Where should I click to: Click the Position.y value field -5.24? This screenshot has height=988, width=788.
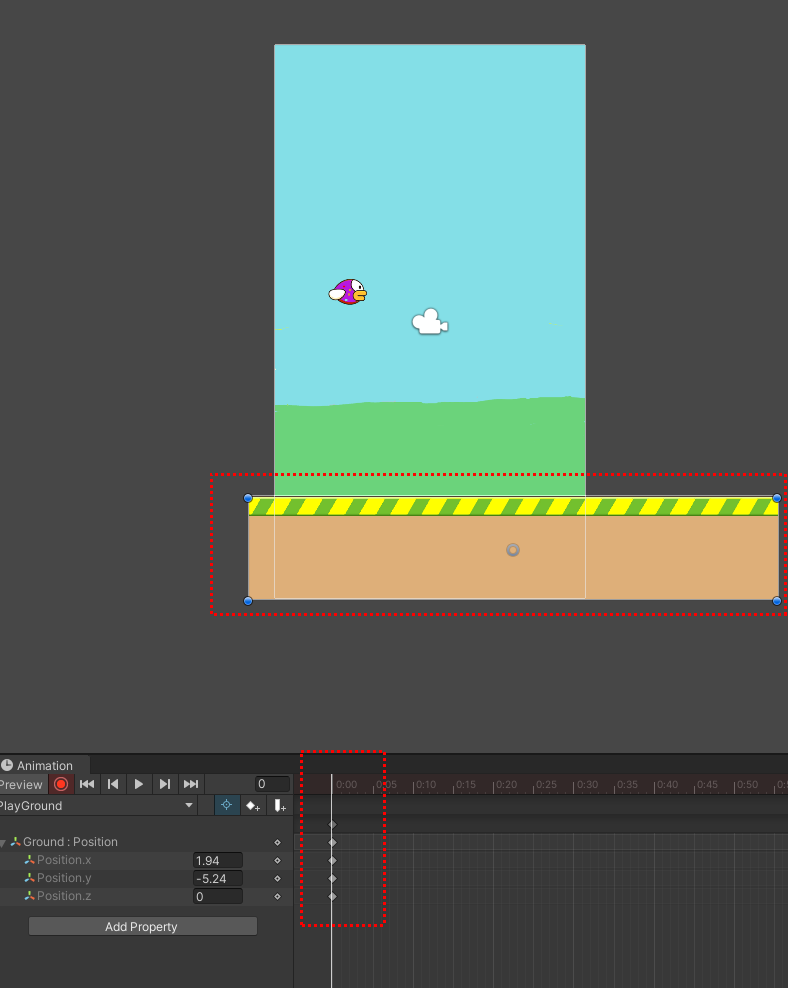pos(217,878)
